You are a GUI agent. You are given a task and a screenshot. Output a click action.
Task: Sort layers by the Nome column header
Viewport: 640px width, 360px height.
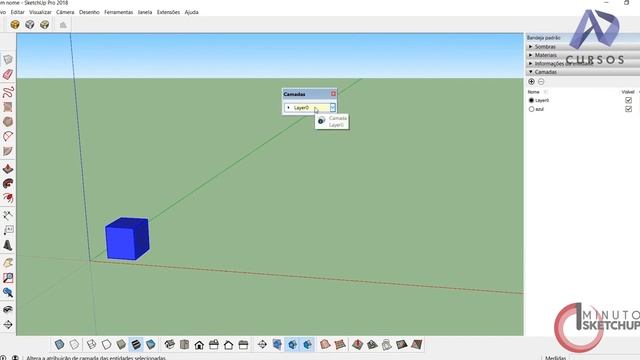click(533, 92)
